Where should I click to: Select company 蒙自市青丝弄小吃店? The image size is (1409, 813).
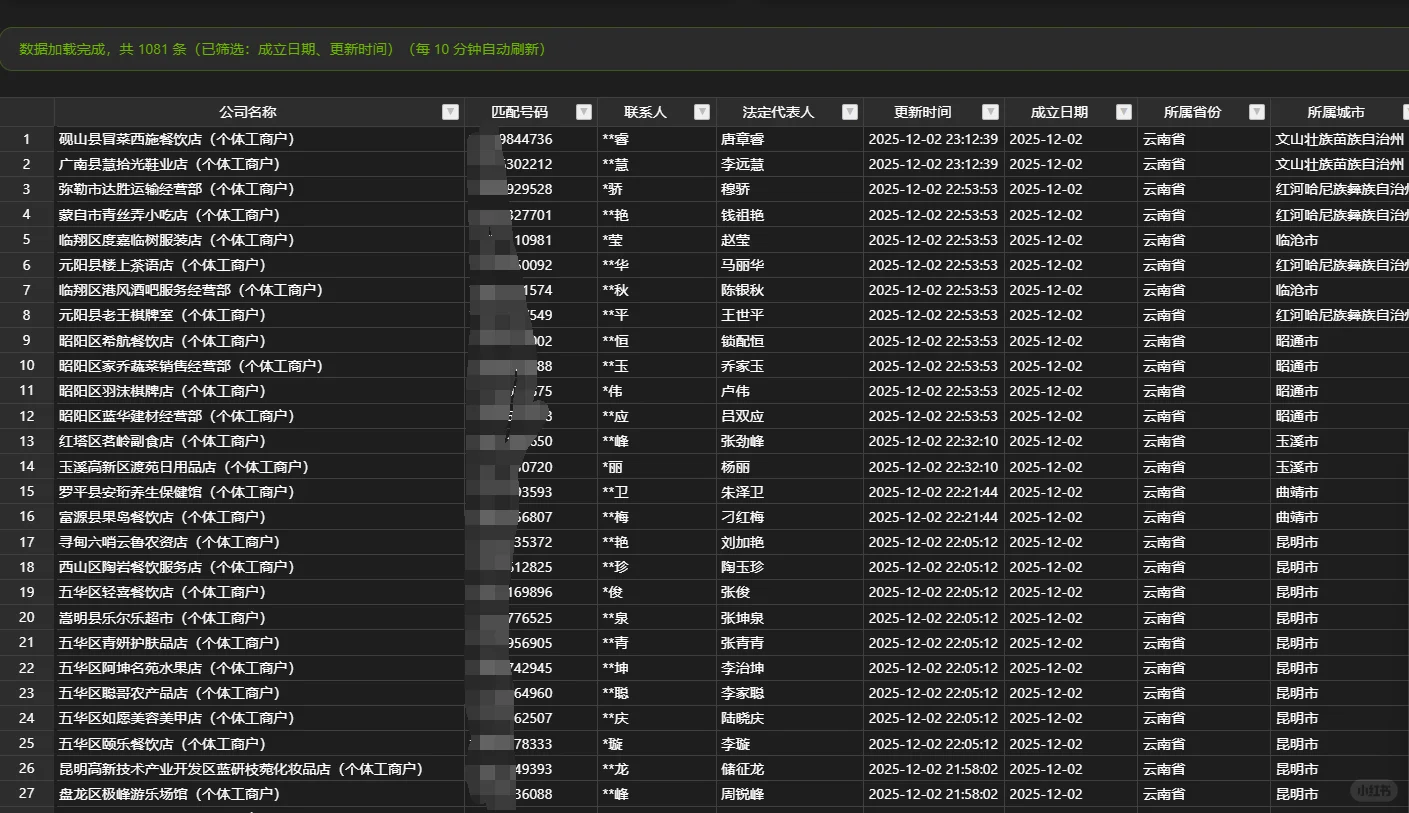click(x=170, y=215)
